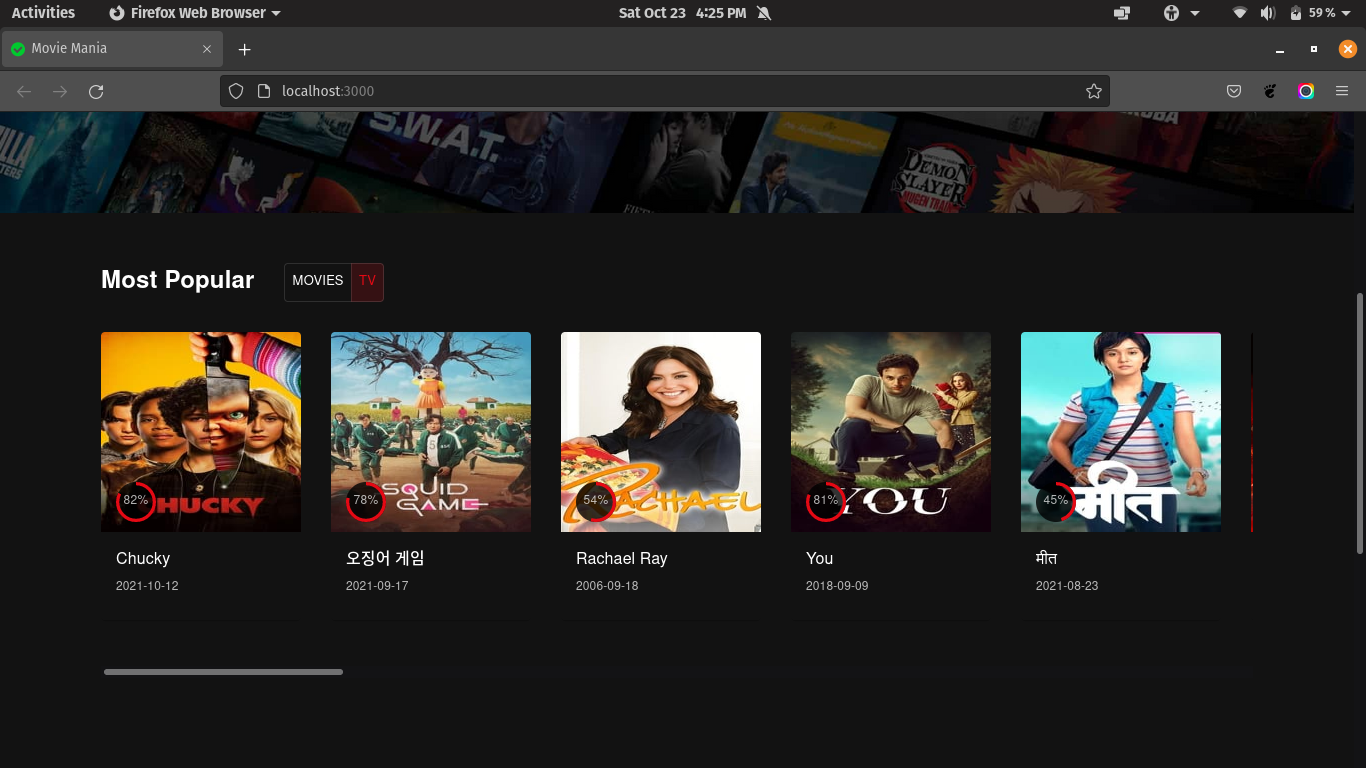This screenshot has width=1366, height=768.
Task: Click the GNOME foot extension icon
Action: 1270,91
